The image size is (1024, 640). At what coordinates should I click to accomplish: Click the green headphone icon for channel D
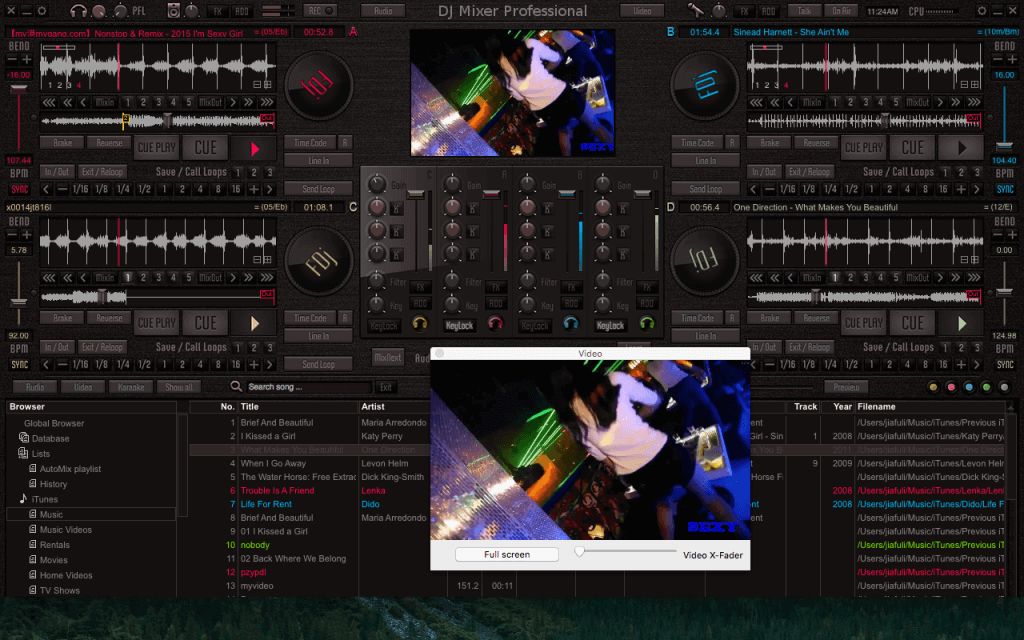click(x=646, y=323)
